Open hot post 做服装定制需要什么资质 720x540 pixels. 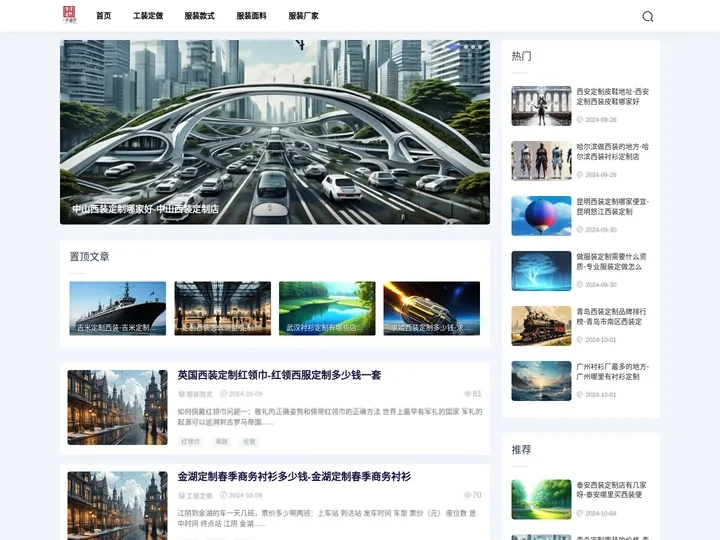tap(611, 262)
